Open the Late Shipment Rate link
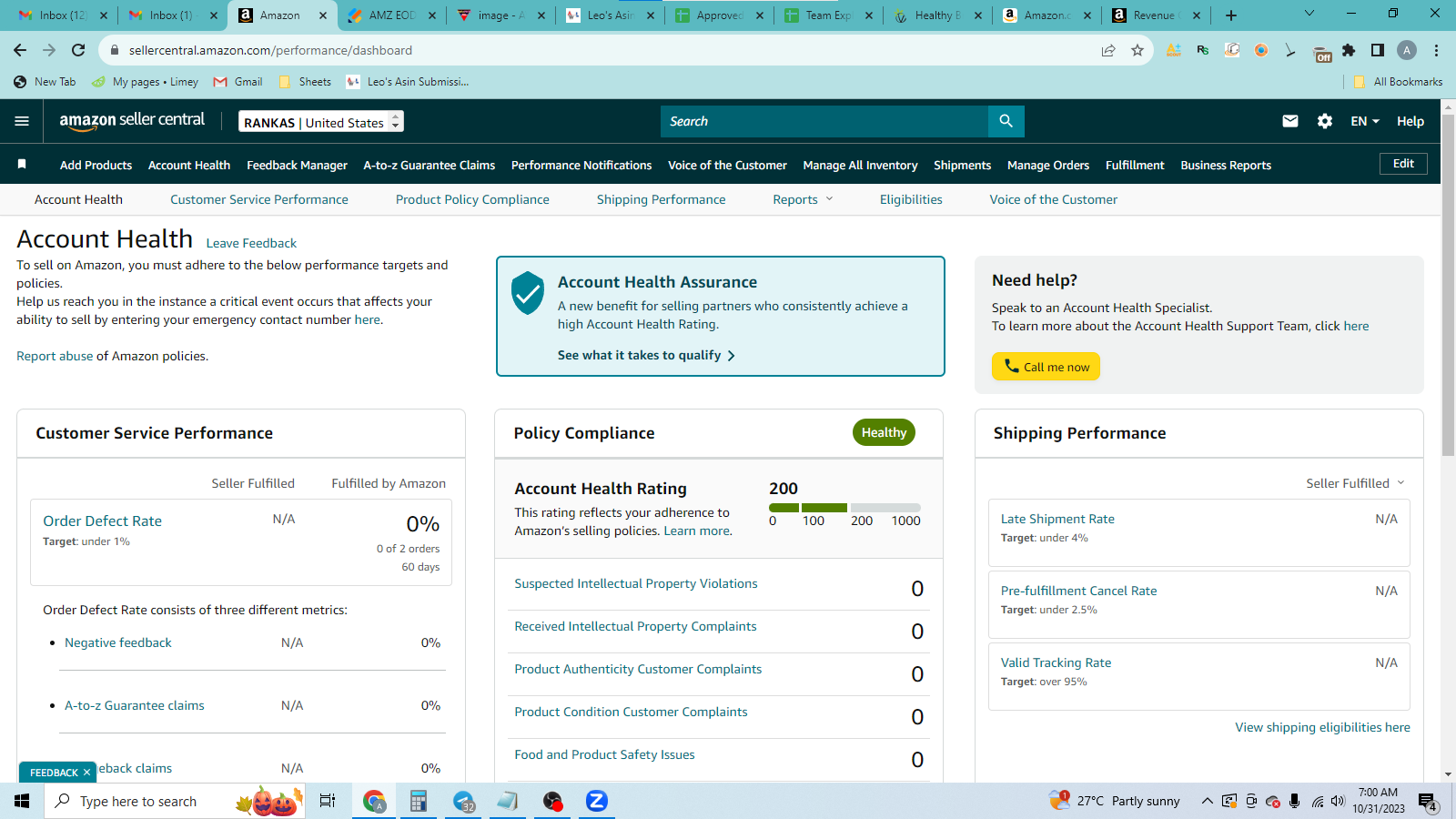Viewport: 1456px width, 819px height. coord(1057,519)
